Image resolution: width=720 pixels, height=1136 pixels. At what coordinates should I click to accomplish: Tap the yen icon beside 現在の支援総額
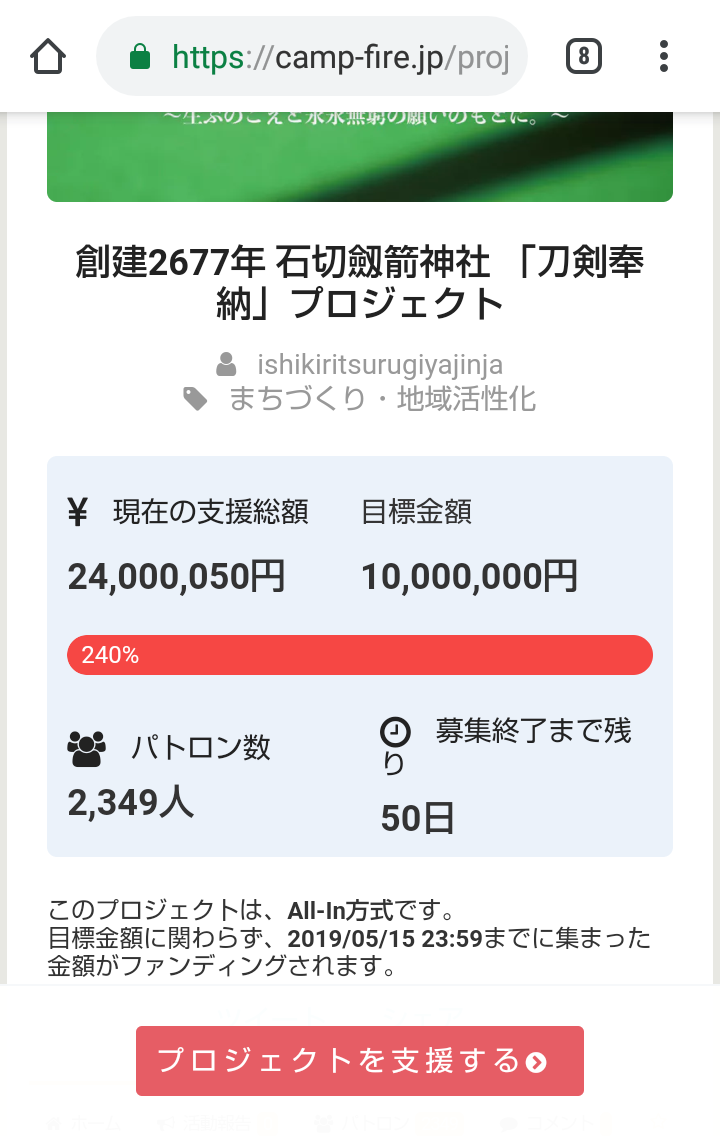coord(78,513)
